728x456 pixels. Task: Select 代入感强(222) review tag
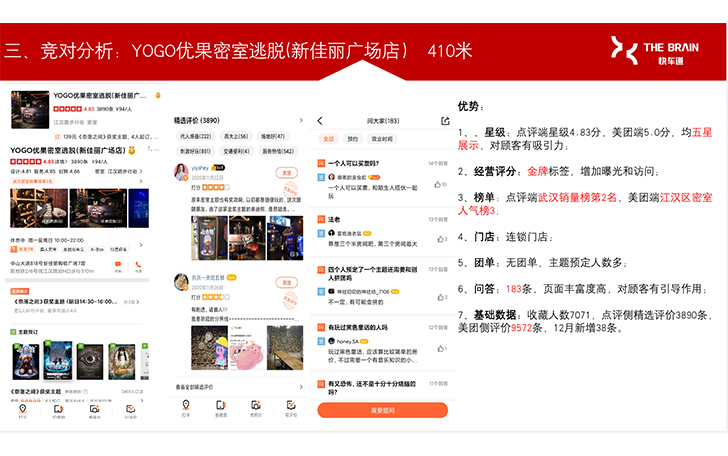[x=195, y=136]
